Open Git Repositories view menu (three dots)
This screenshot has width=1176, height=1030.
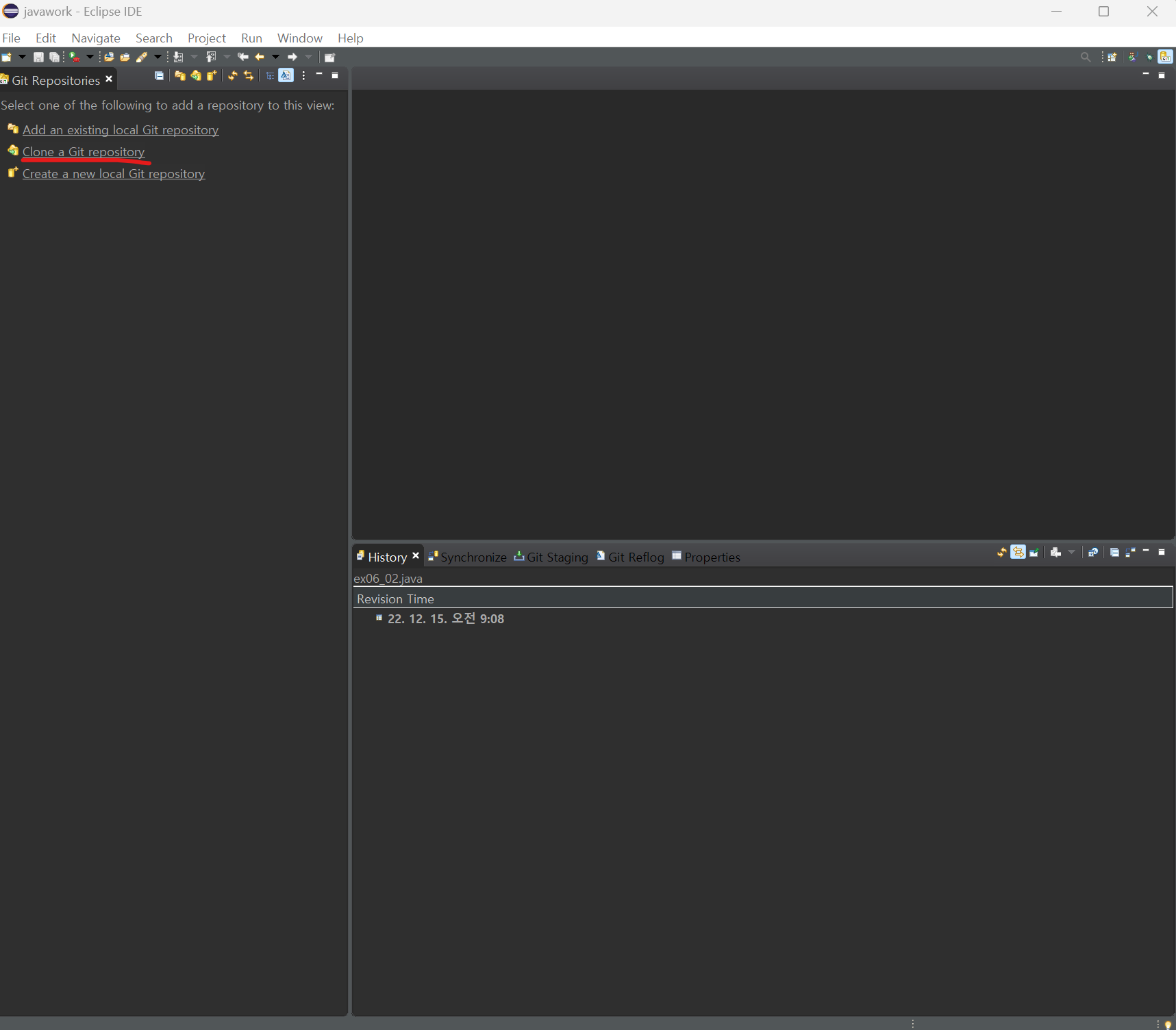303,75
